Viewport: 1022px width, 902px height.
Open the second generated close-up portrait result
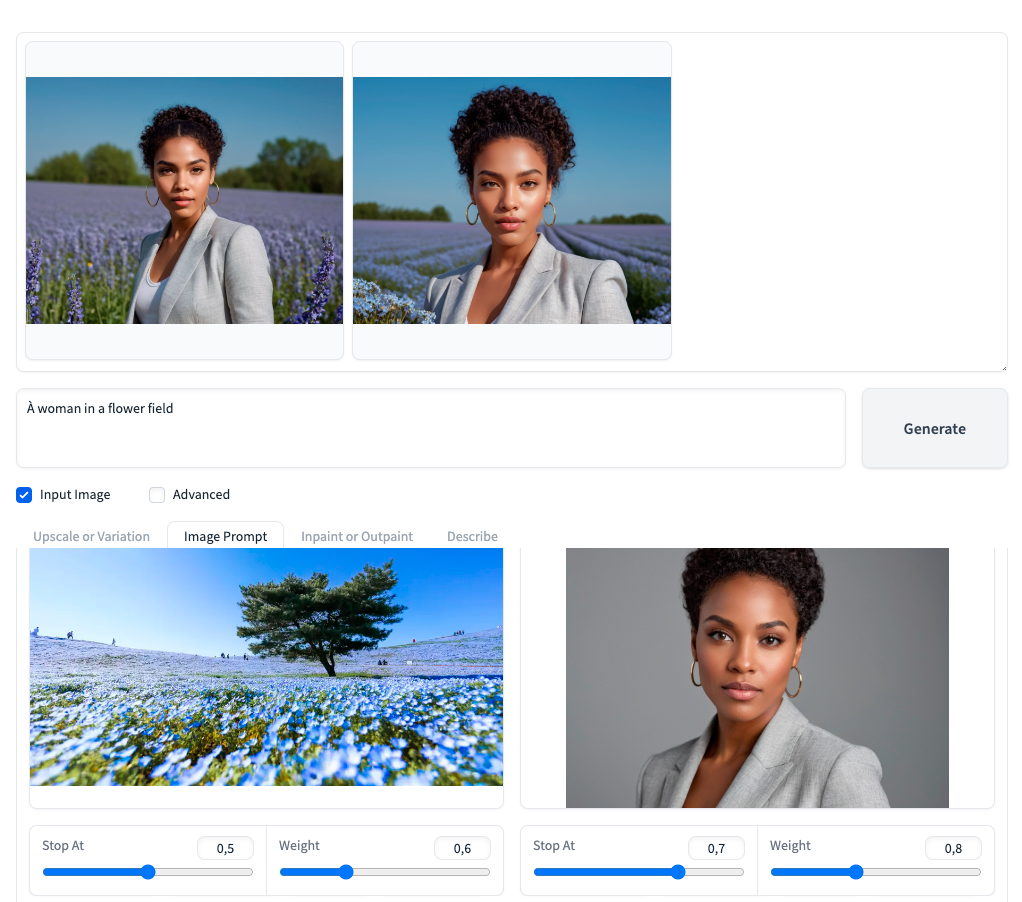pyautogui.click(x=512, y=200)
